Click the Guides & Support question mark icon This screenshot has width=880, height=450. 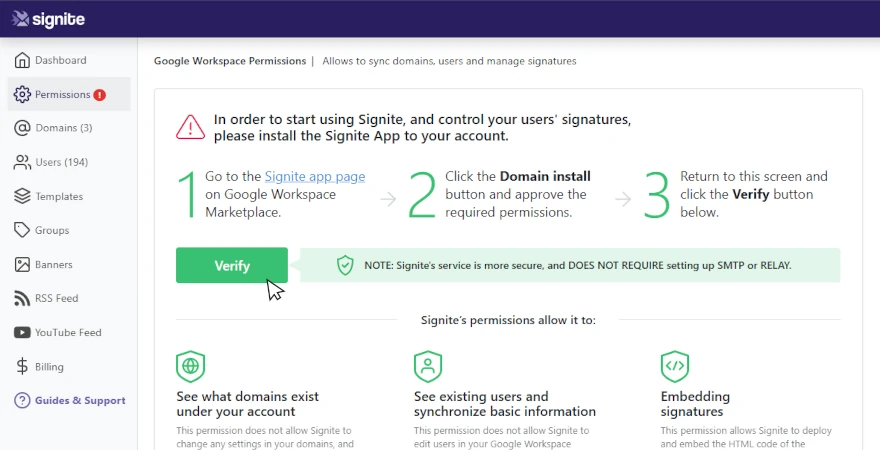(x=22, y=401)
